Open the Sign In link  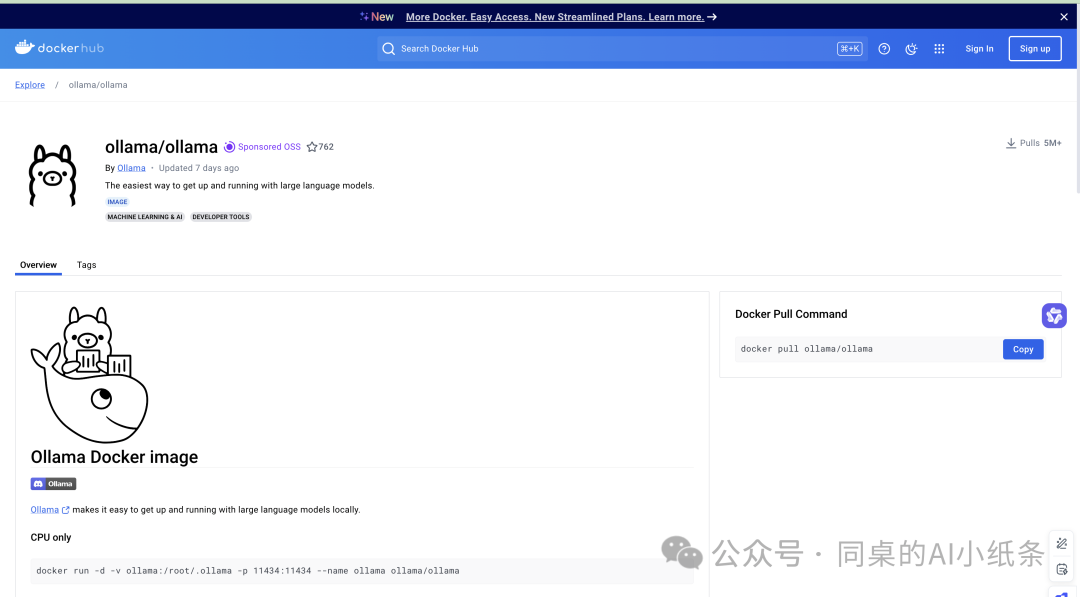point(979,49)
